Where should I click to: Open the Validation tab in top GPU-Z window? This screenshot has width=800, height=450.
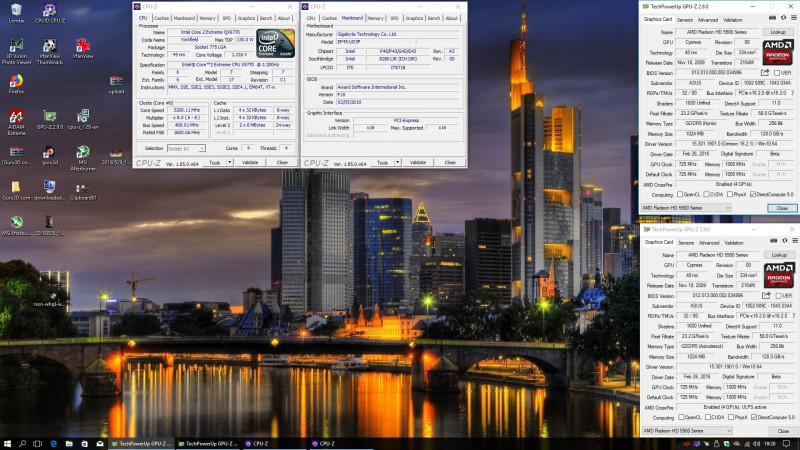[733, 20]
